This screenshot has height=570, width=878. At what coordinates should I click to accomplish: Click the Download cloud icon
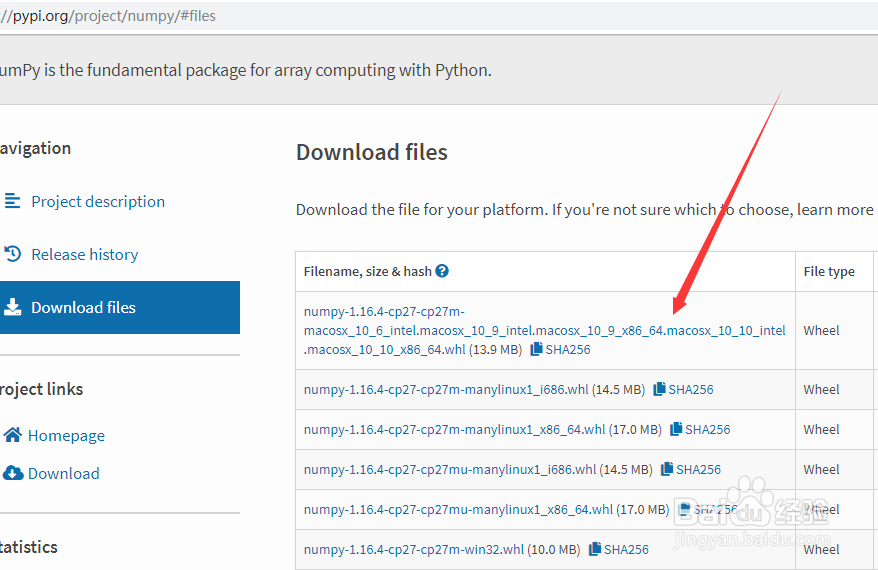tap(13, 473)
